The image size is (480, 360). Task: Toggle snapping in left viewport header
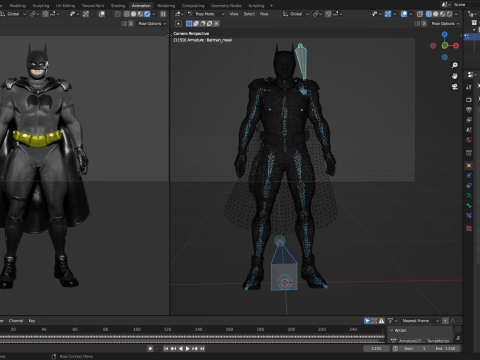pos(45,14)
